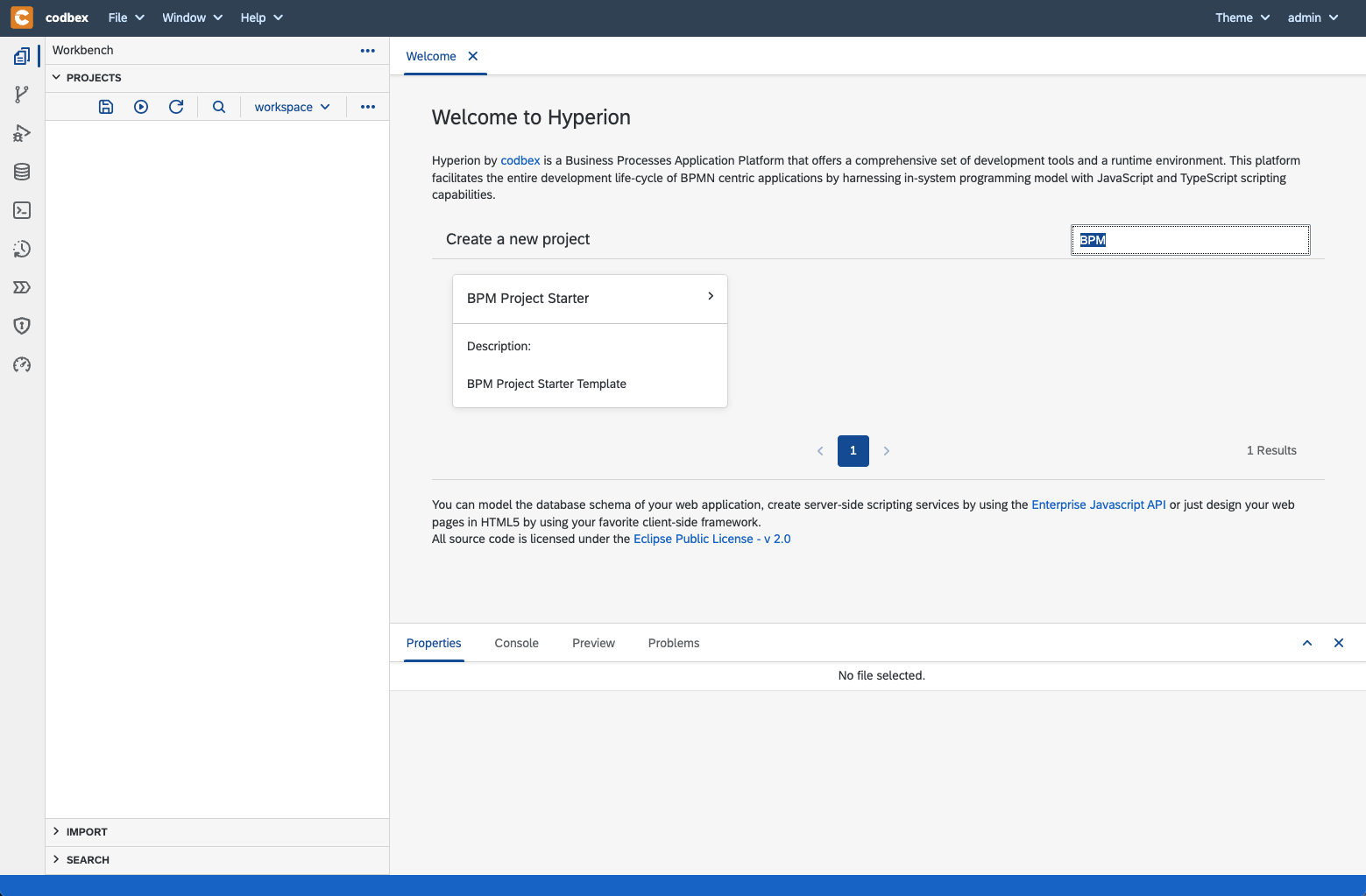Go to next results page
Viewport: 1366px width, 896px height.
tap(887, 451)
